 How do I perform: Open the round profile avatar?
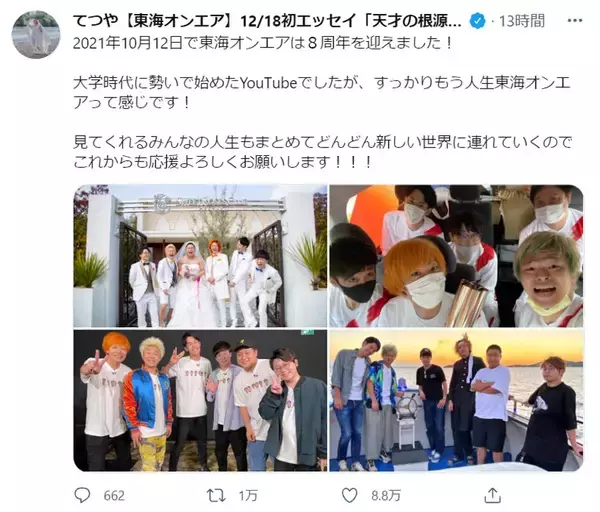(36, 34)
